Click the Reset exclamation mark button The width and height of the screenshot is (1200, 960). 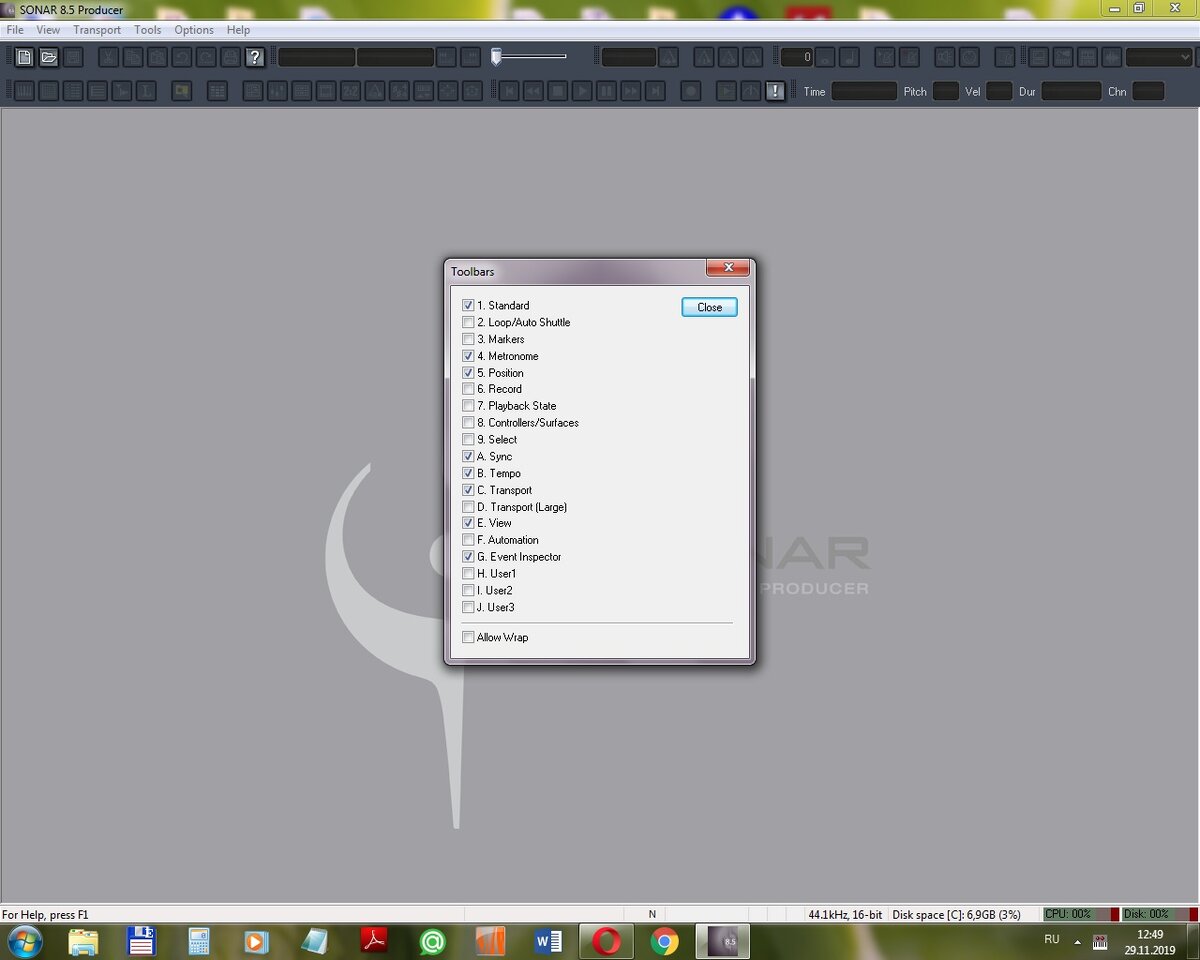(x=775, y=91)
